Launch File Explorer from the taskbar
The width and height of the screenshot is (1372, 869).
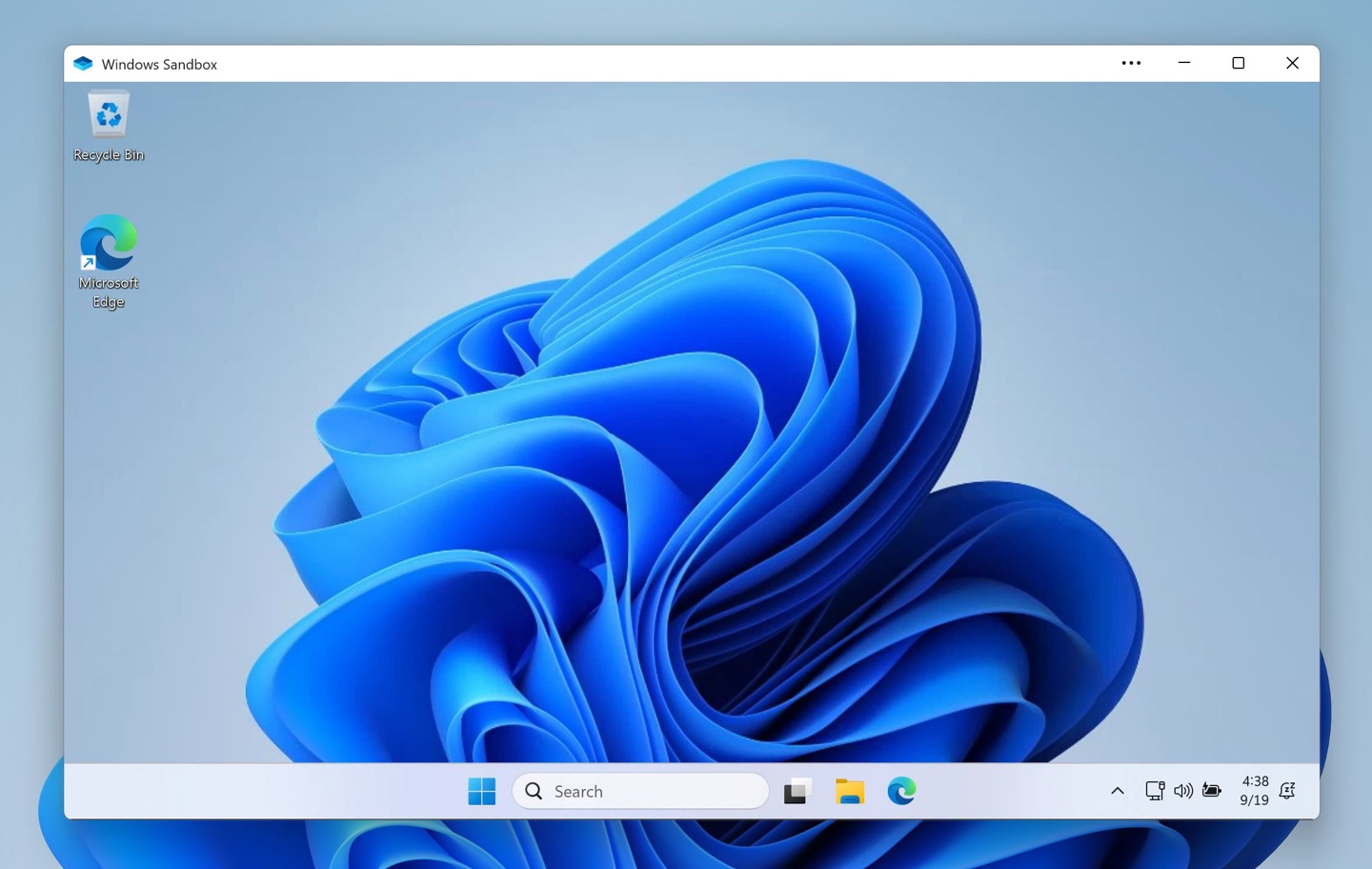(x=849, y=791)
